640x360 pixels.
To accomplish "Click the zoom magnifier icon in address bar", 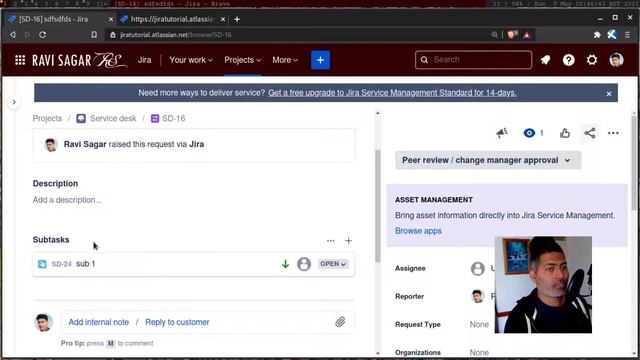I will coord(494,35).
